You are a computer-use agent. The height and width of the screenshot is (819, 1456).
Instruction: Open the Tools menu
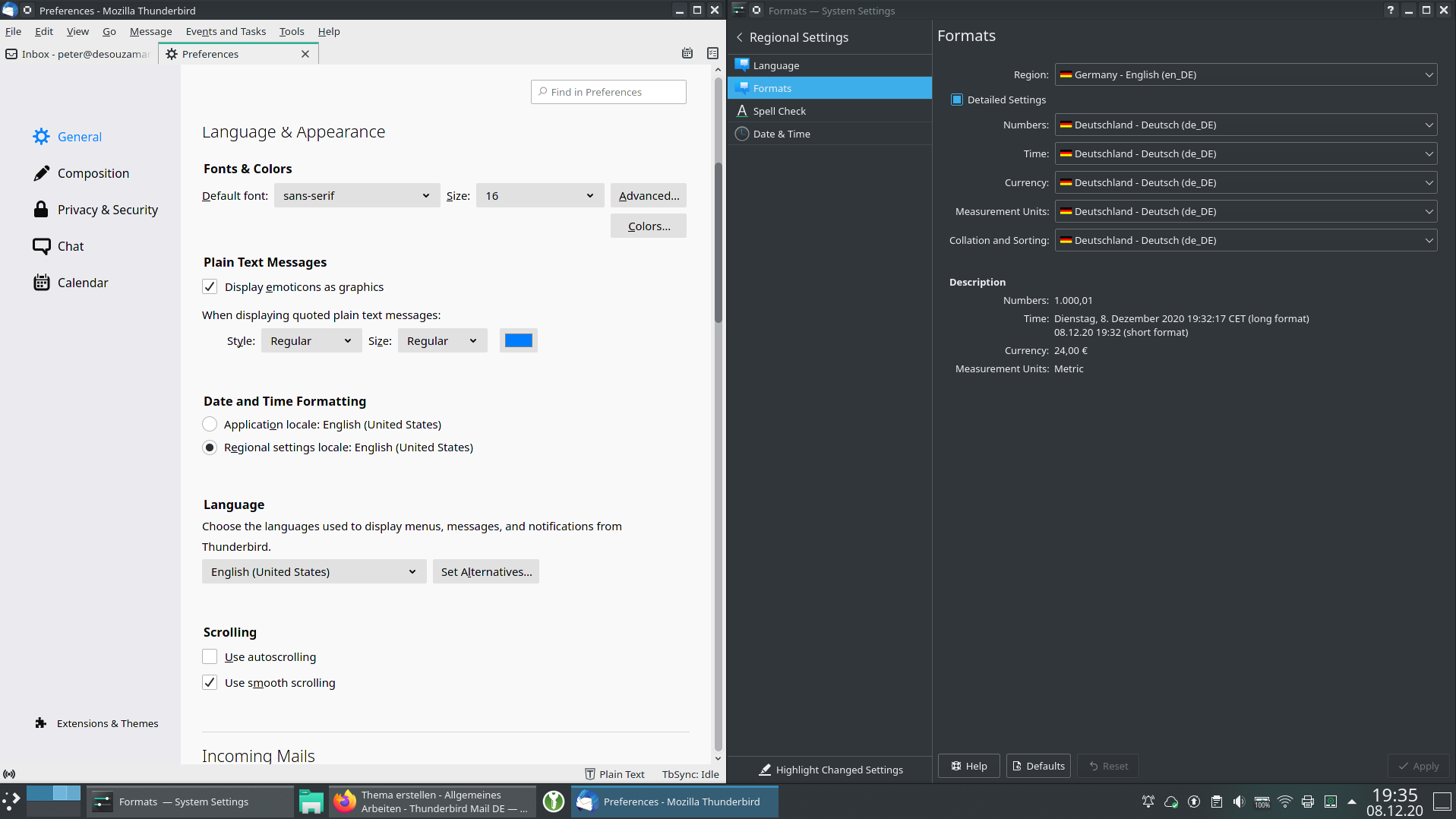click(292, 31)
